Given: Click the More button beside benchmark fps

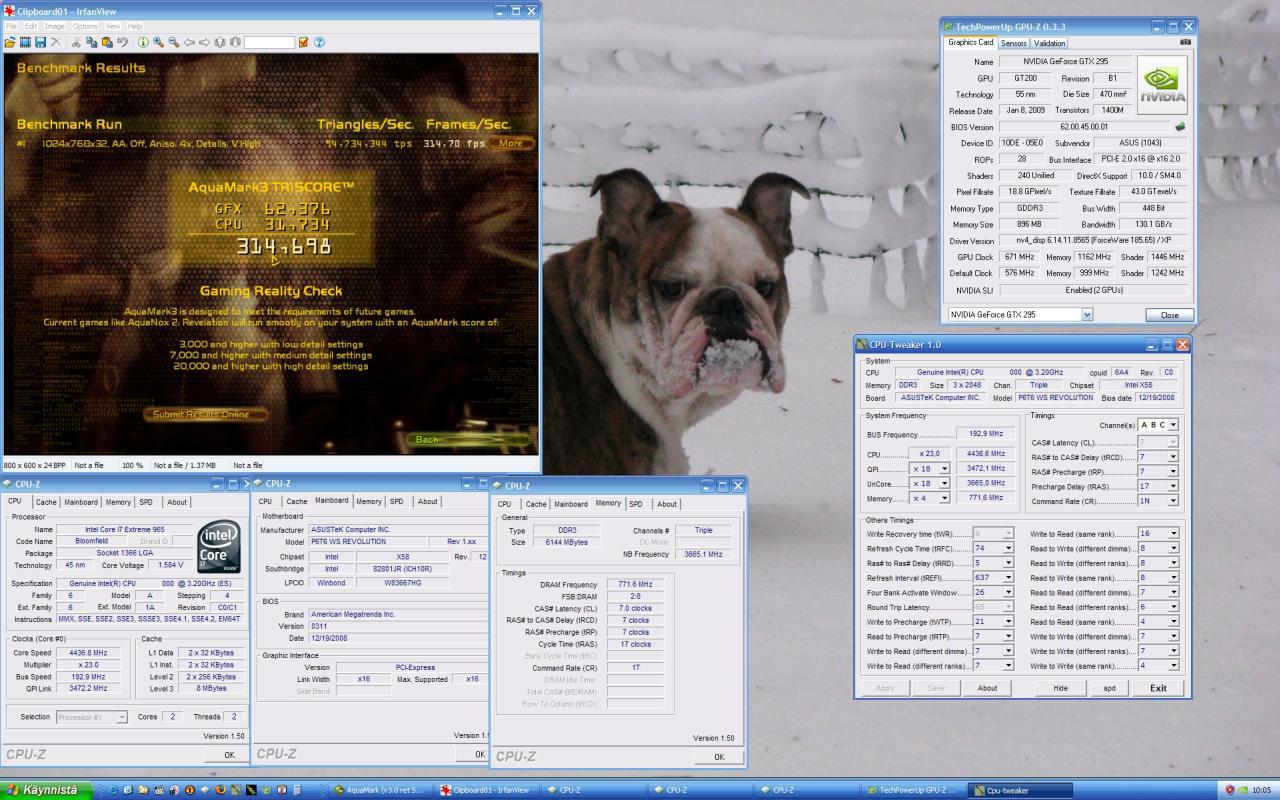Looking at the screenshot, I should tap(511, 143).
